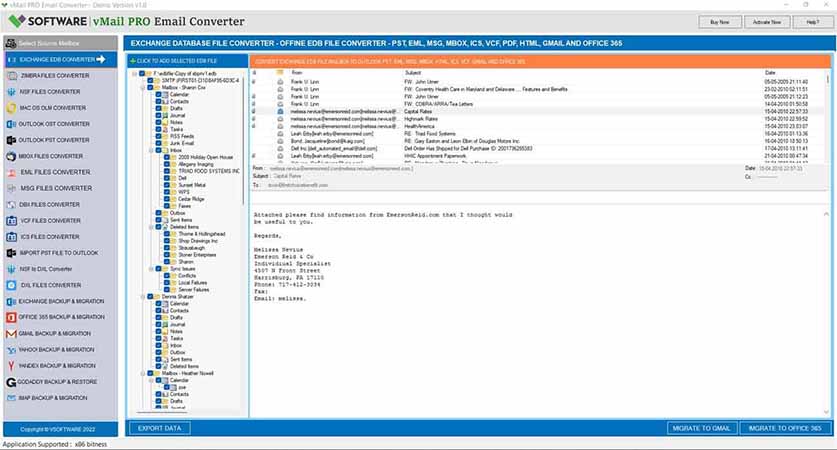The height and width of the screenshot is (450, 837).
Task: Open the Help? button
Action: point(812,22)
